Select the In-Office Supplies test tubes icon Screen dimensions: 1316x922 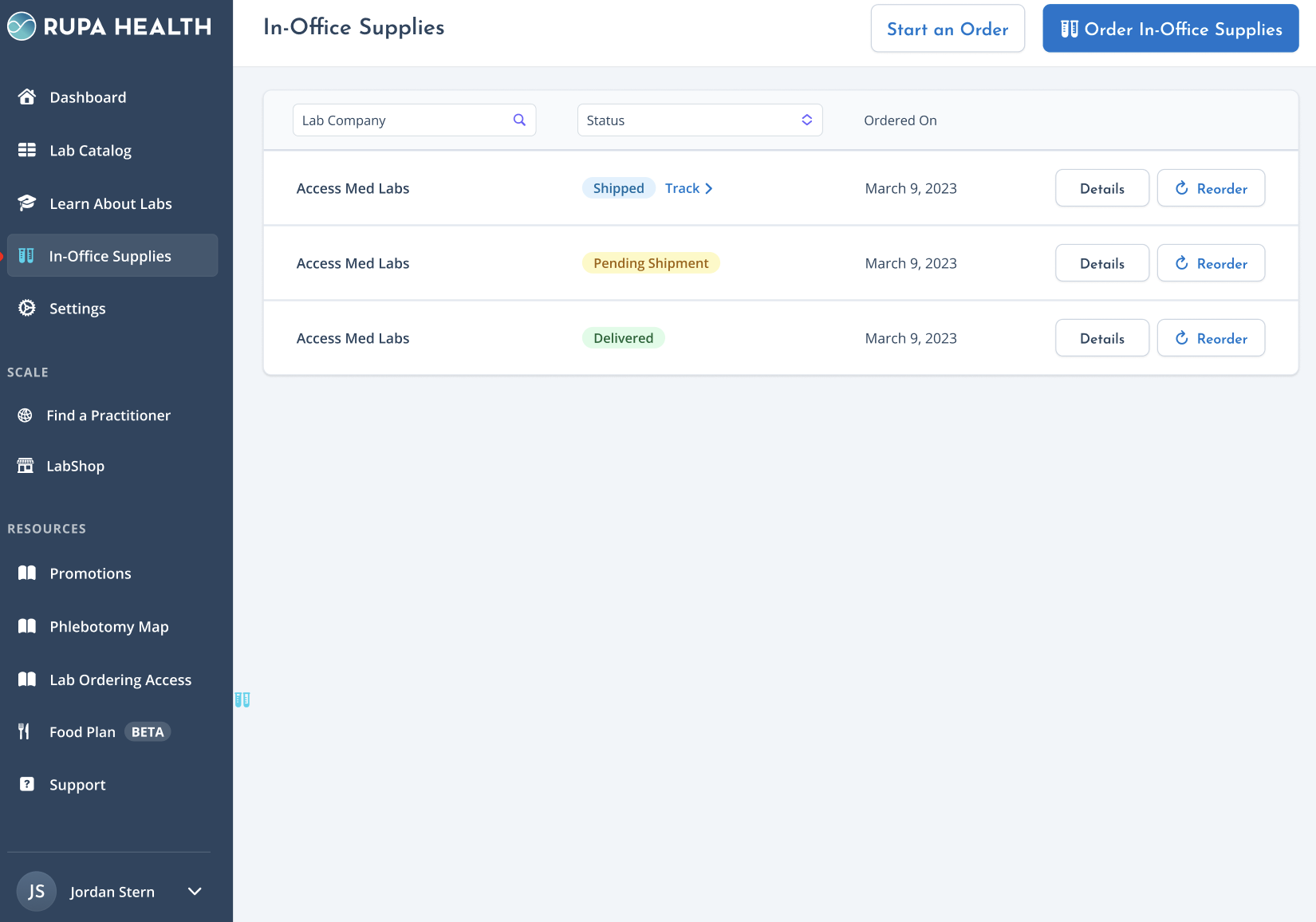tap(26, 255)
